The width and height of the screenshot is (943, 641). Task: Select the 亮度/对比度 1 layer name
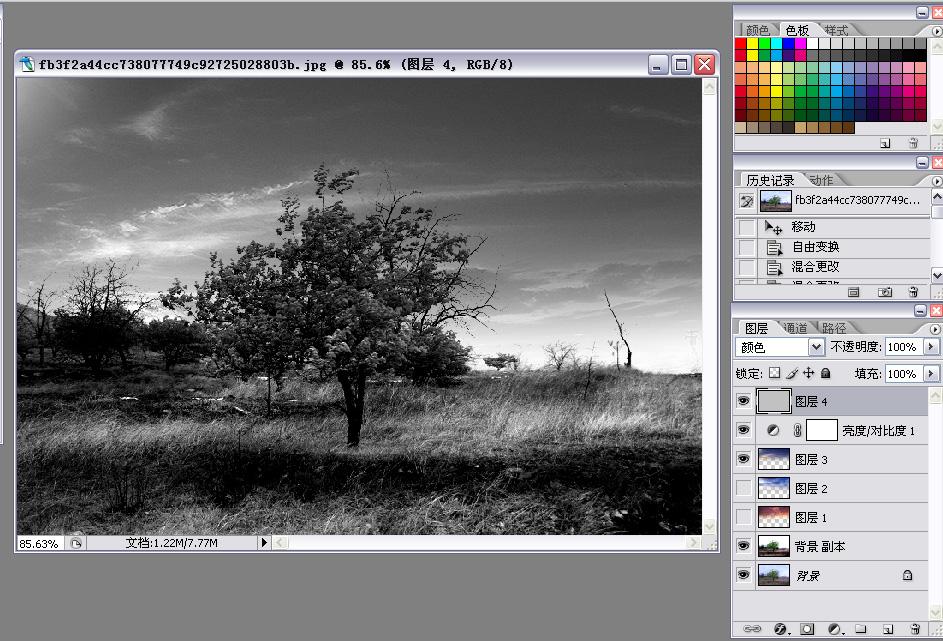point(879,431)
